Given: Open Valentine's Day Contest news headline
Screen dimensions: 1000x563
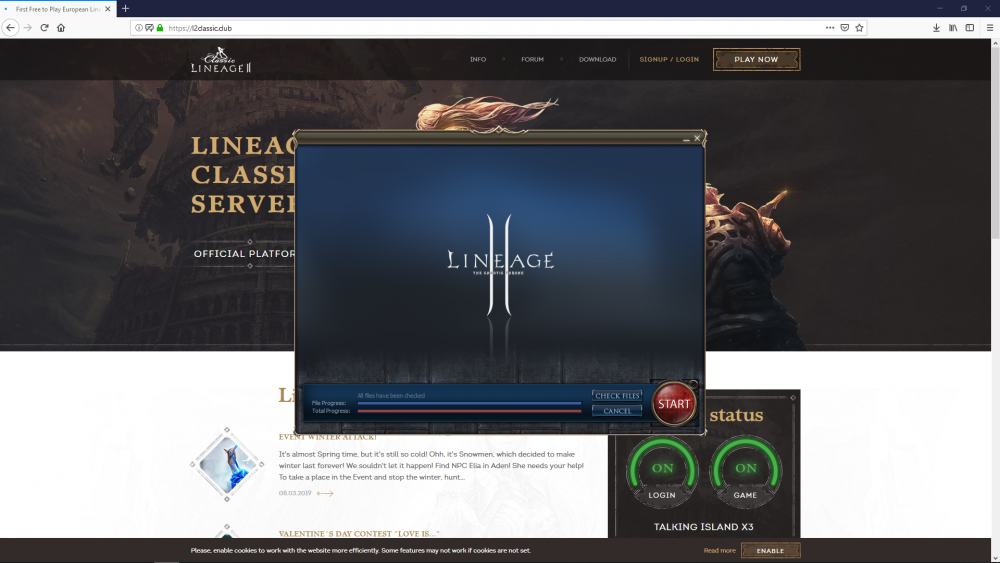Looking at the screenshot, I should pyautogui.click(x=358, y=534).
